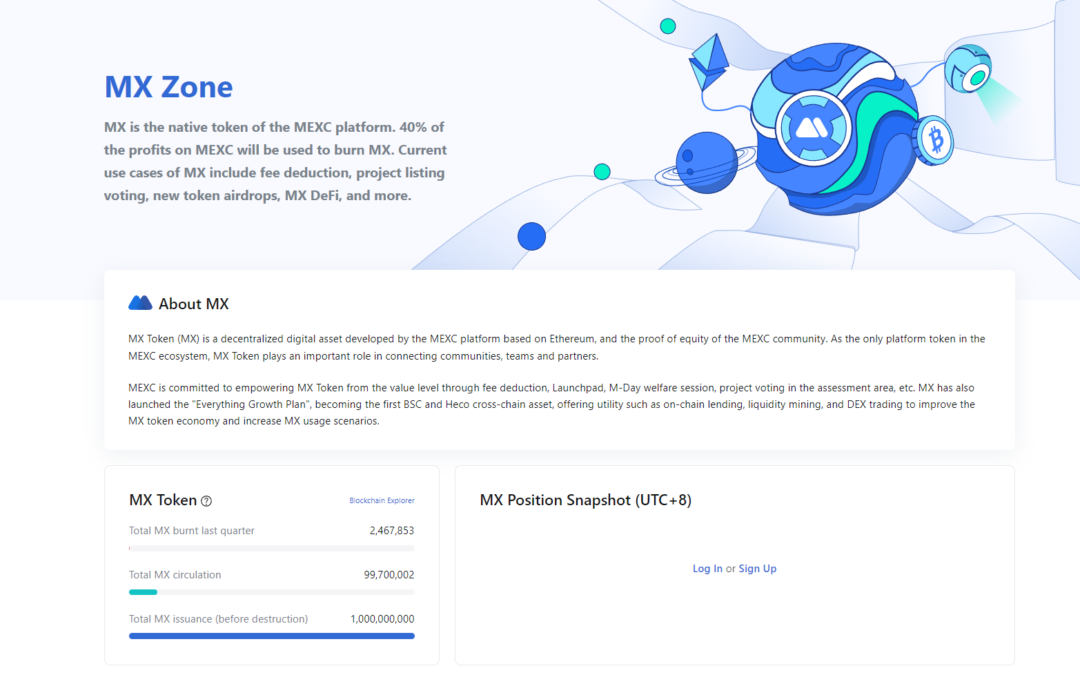Click the MEXC logo next to About MX heading
The width and height of the screenshot is (1080, 675).
click(x=140, y=302)
